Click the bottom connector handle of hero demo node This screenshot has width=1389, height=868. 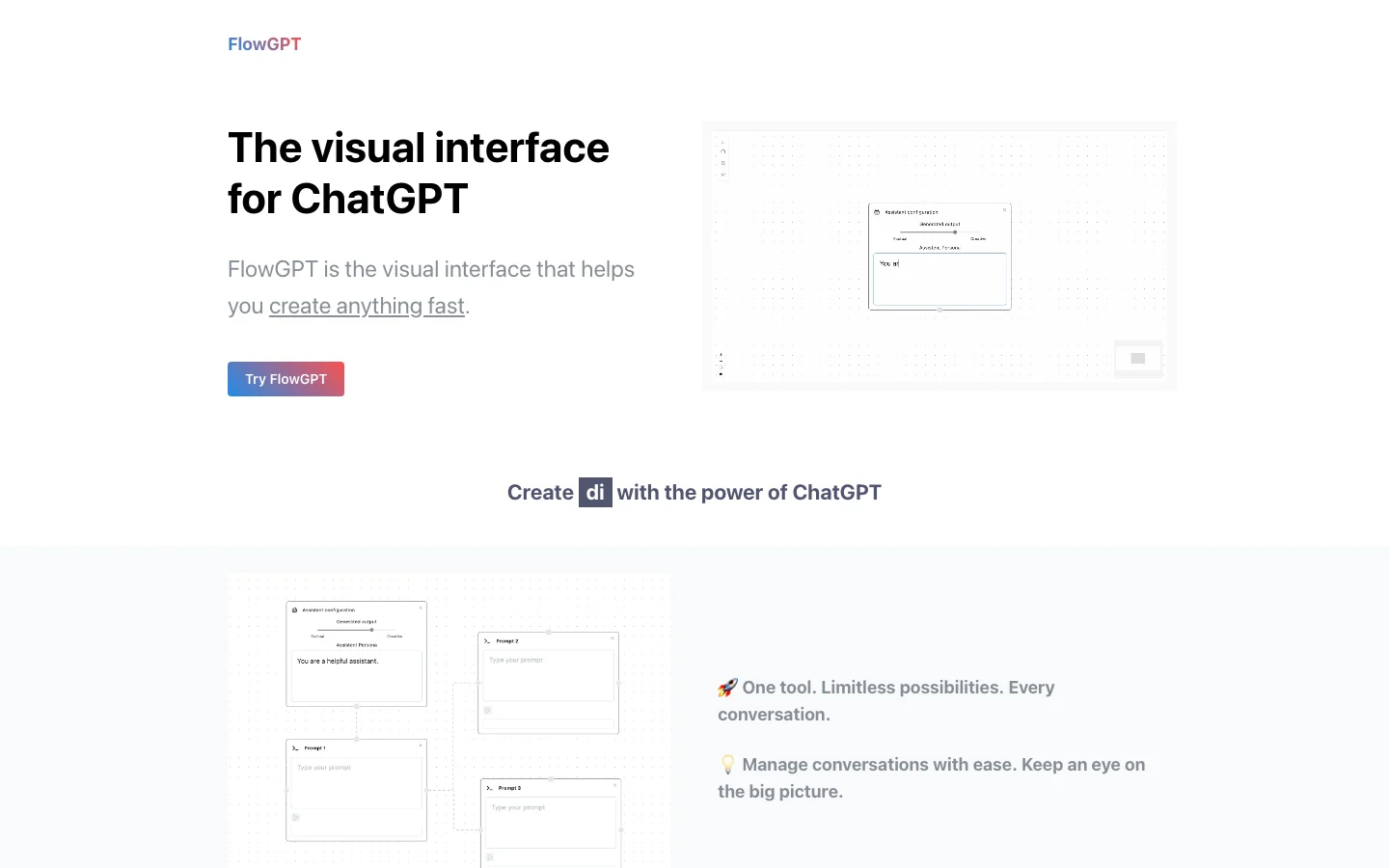[940, 310]
